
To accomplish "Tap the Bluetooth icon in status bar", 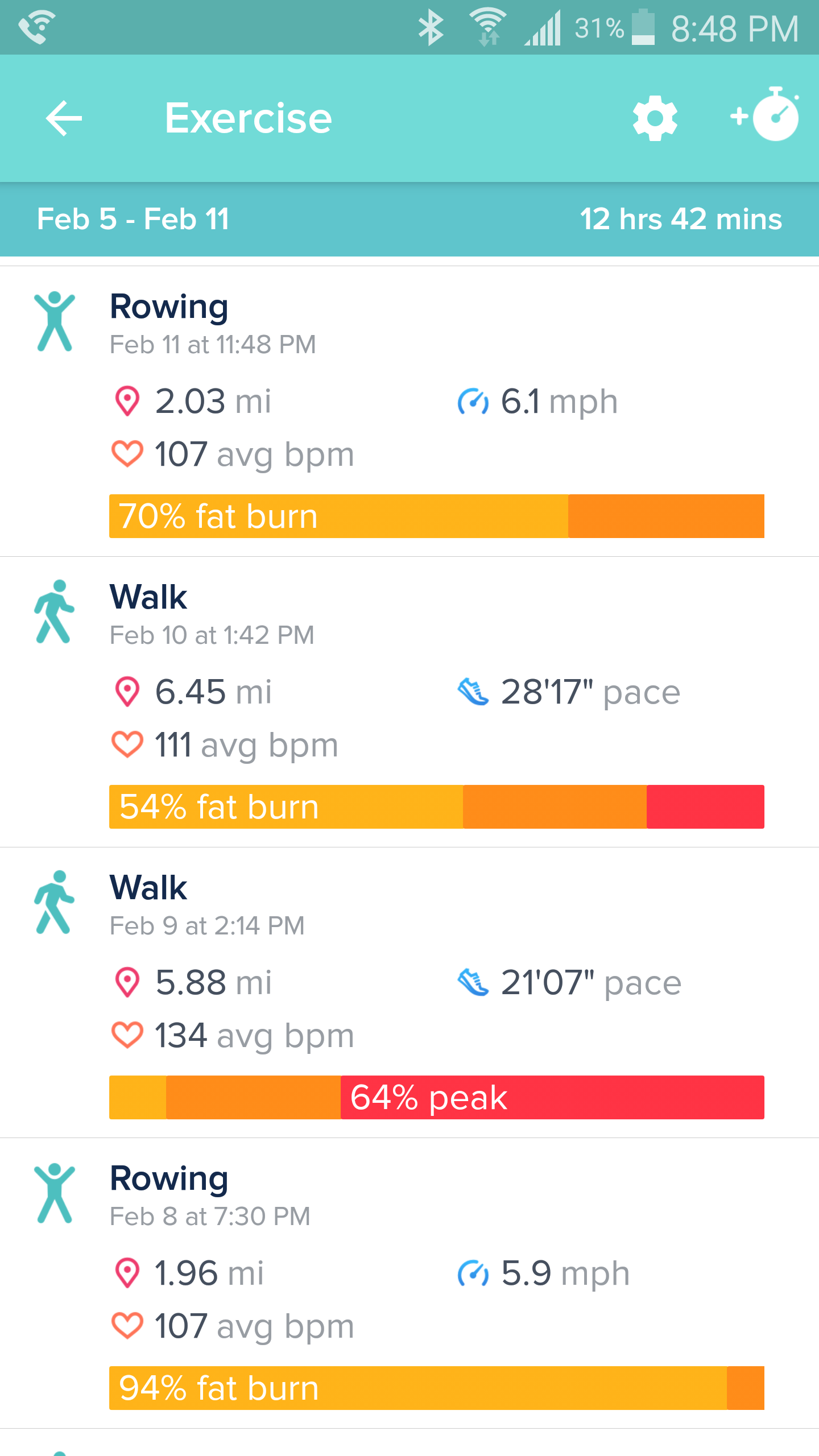I will (431, 27).
